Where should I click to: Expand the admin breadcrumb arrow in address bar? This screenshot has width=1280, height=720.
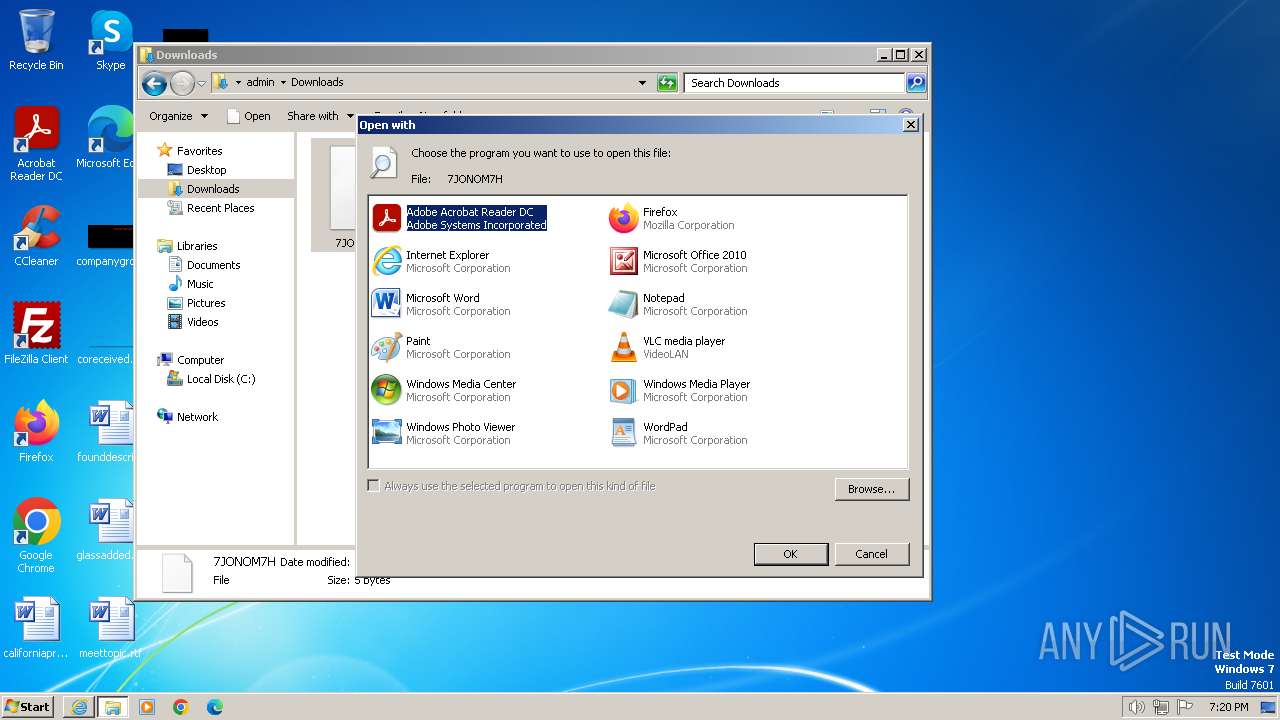click(283, 82)
